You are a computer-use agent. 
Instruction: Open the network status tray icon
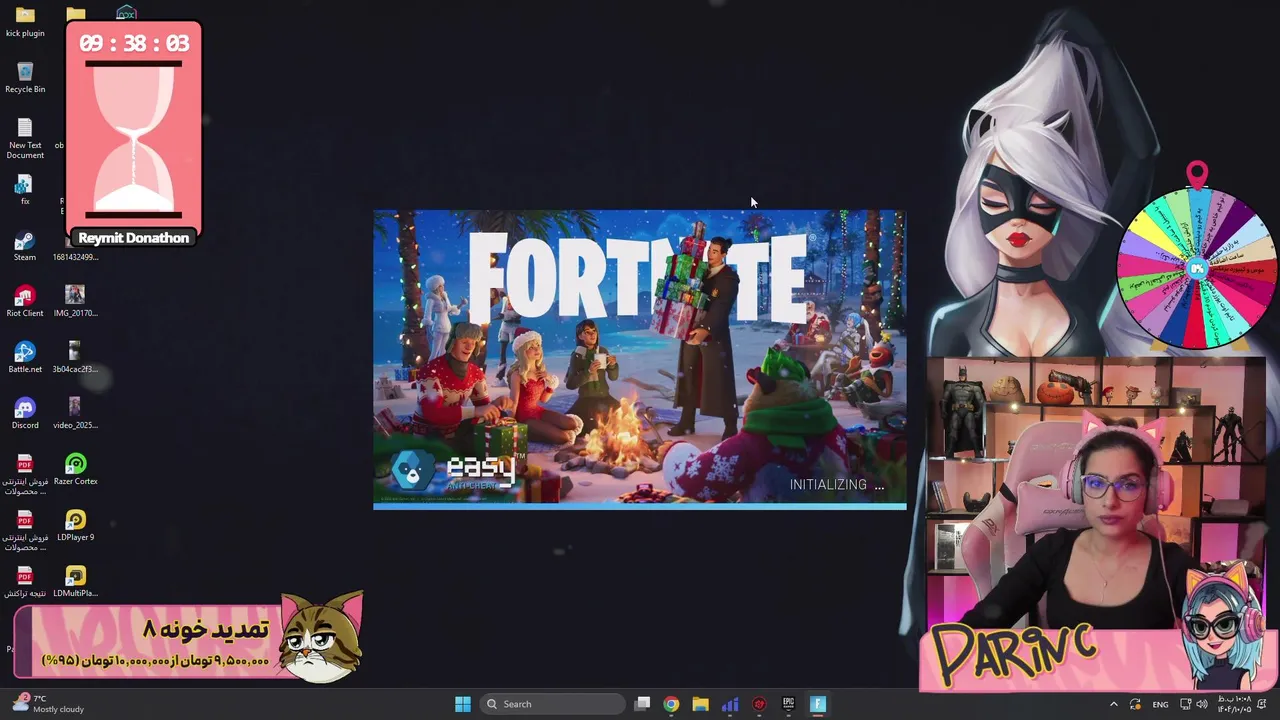(x=1186, y=704)
